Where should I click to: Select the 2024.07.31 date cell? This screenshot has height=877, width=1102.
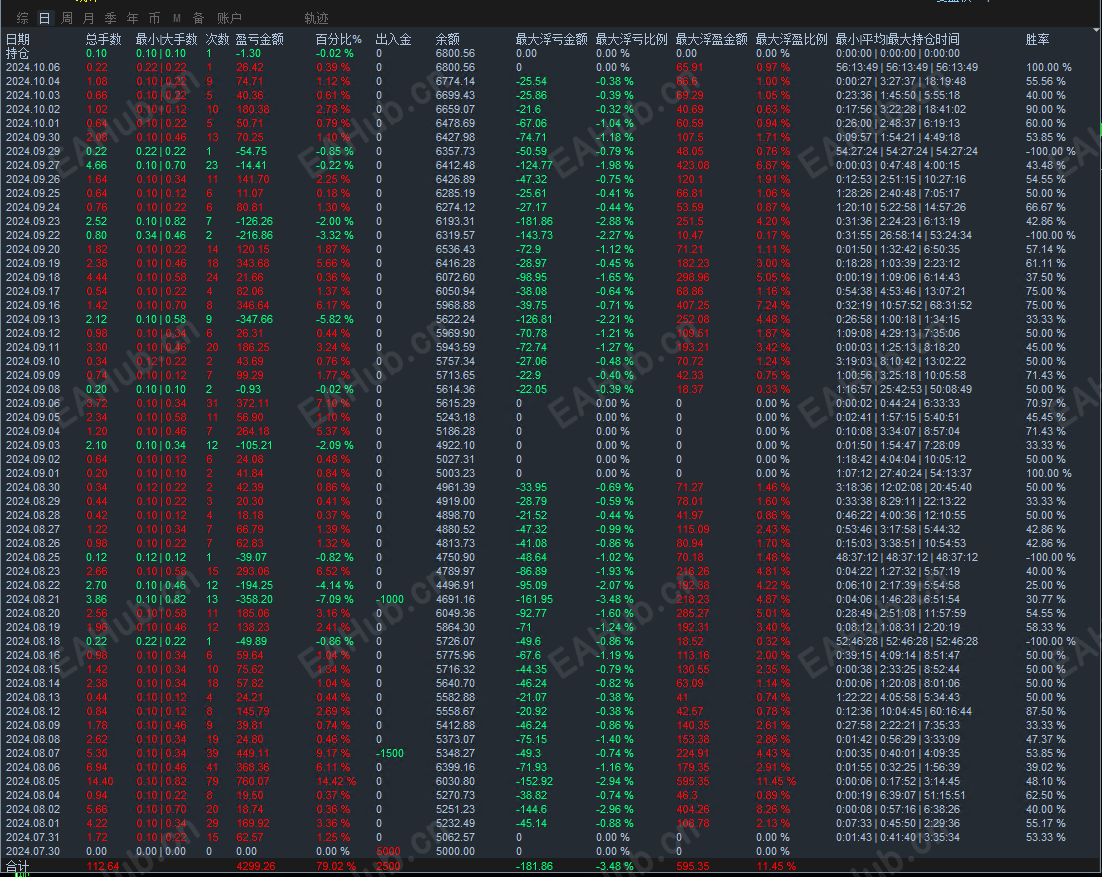point(33,838)
